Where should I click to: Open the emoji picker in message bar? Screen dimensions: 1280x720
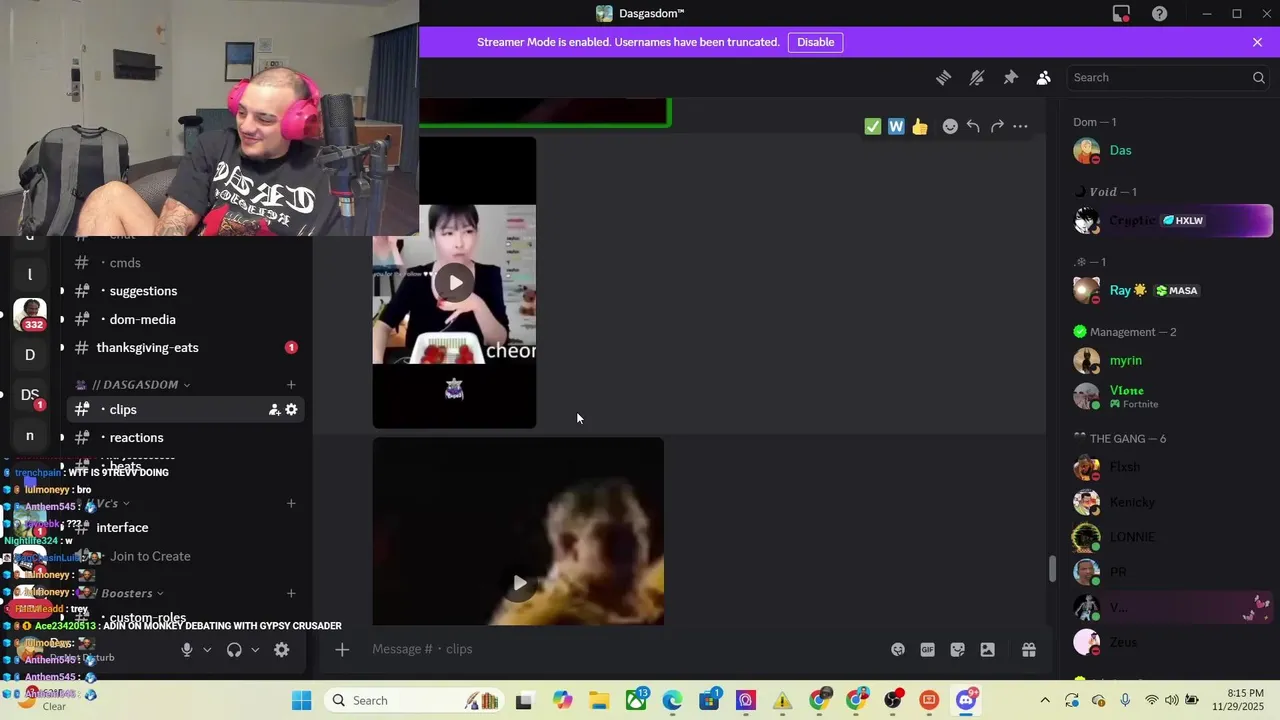pyautogui.click(x=898, y=649)
